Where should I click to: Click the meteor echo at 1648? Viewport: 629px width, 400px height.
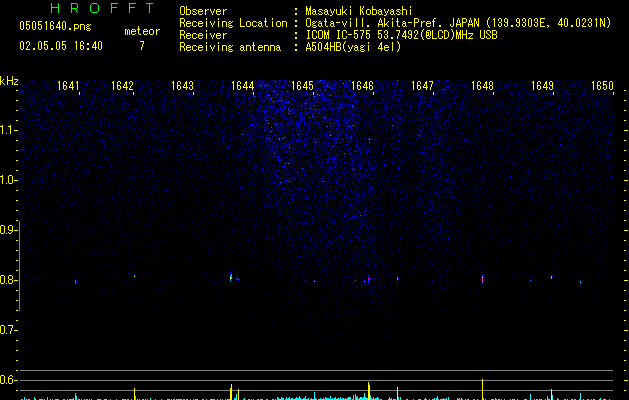tap(483, 278)
